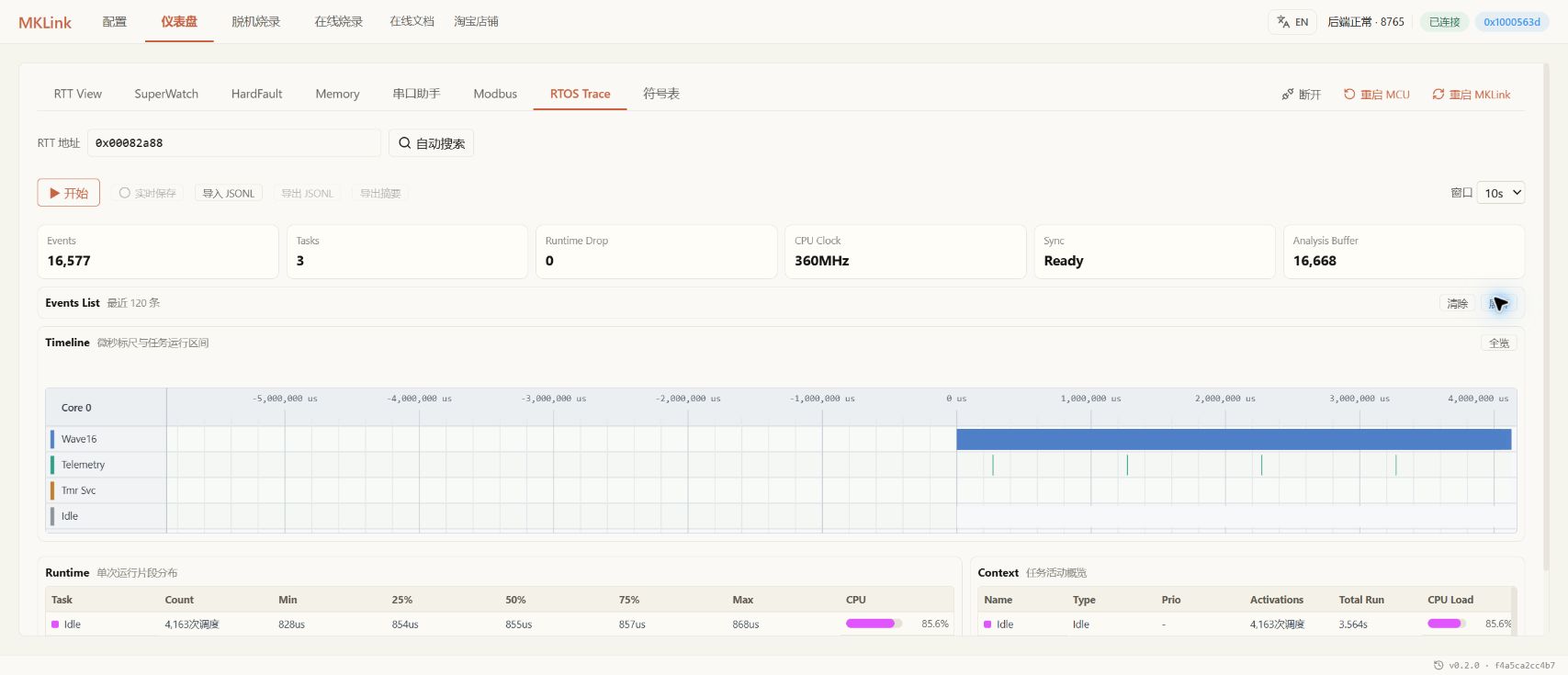Open the 在线烧录 page

coord(338,22)
